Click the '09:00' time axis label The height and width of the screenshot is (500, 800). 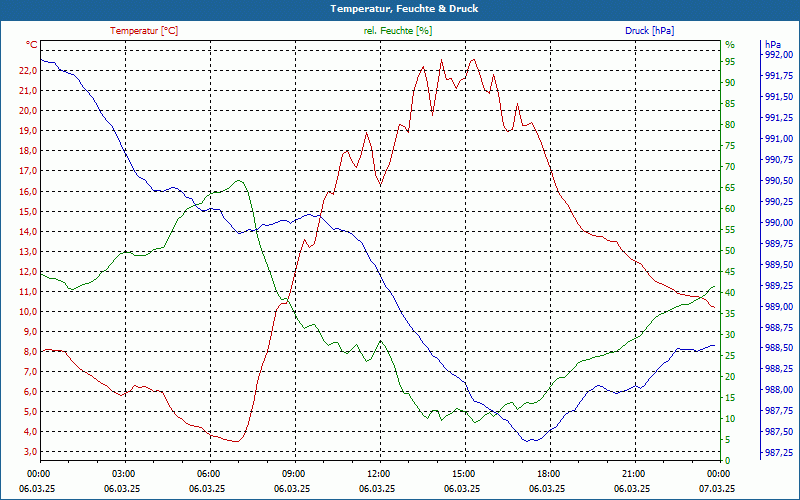(x=292, y=473)
